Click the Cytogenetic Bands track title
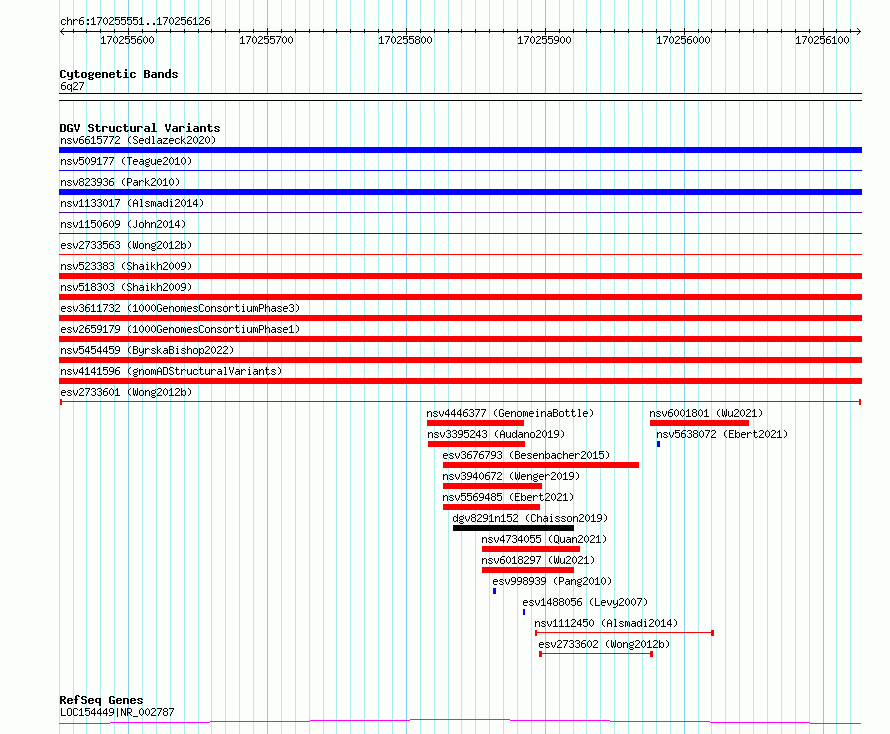The width and height of the screenshot is (890, 734). tap(119, 74)
